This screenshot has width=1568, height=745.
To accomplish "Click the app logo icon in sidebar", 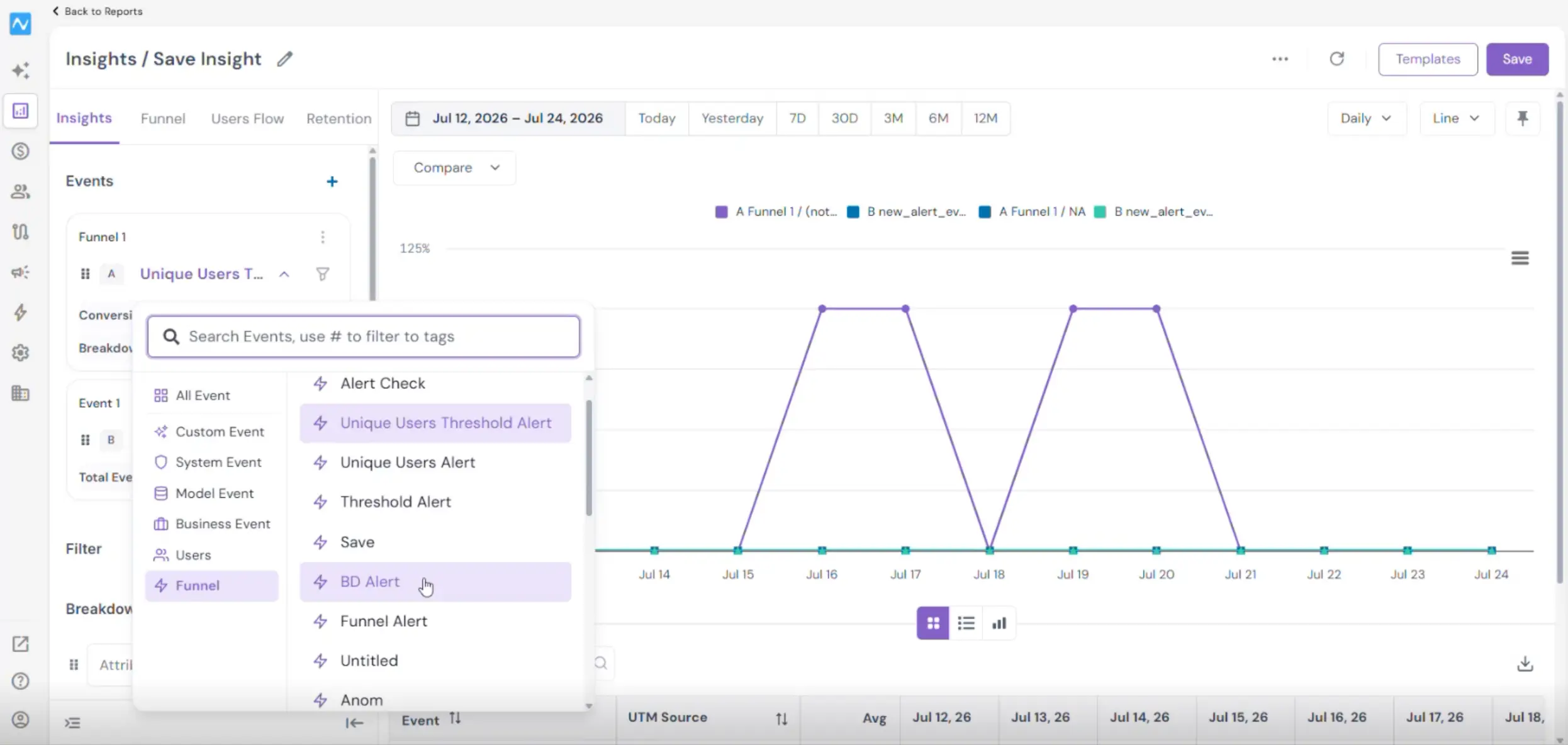I will click(20, 24).
